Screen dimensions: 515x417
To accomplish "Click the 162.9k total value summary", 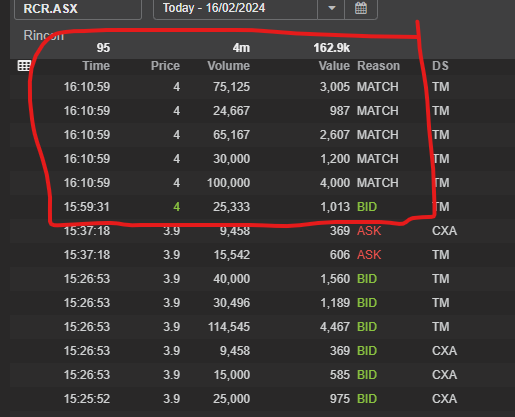I will point(331,48).
